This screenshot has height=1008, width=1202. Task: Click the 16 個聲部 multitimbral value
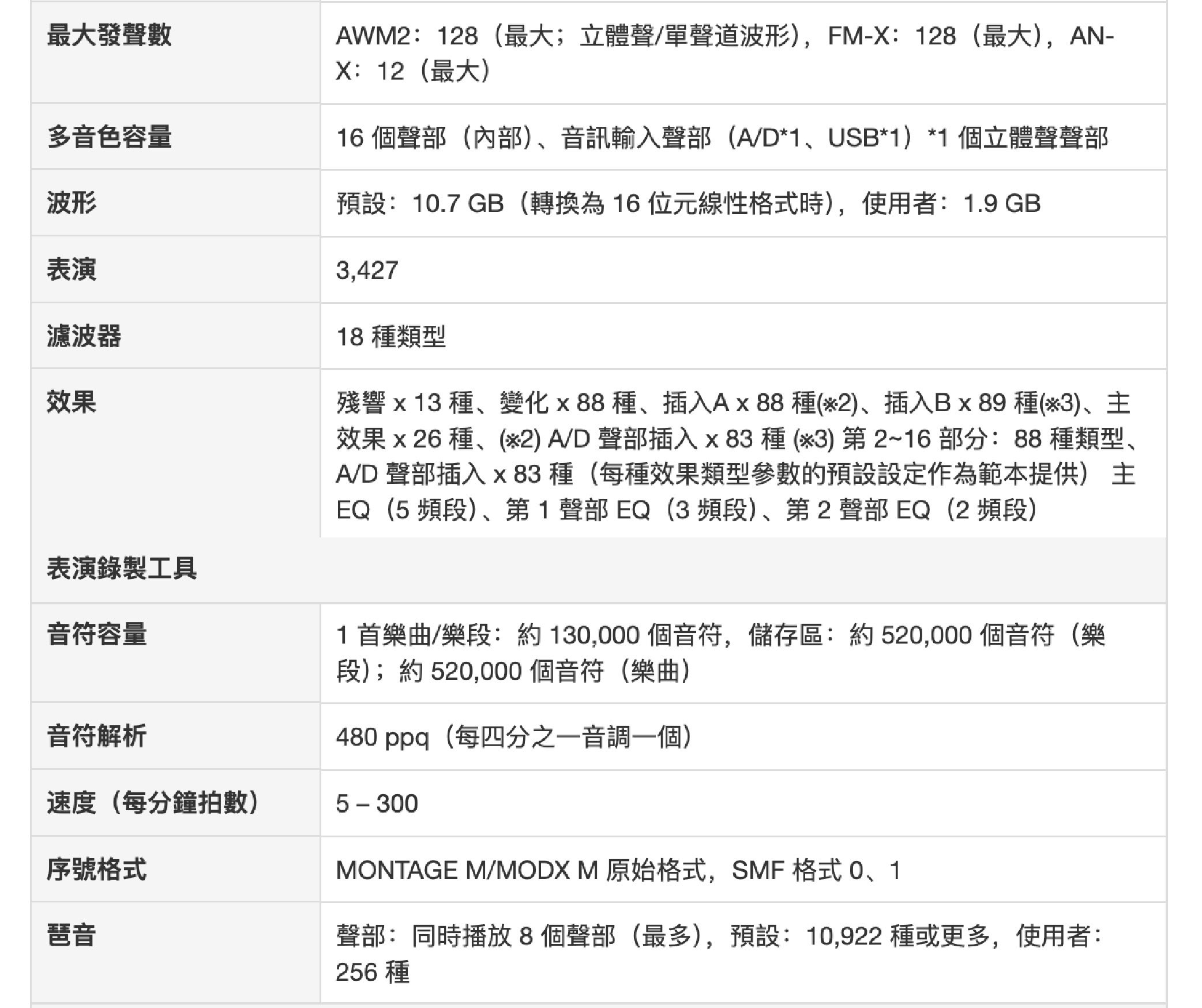[x=721, y=138]
